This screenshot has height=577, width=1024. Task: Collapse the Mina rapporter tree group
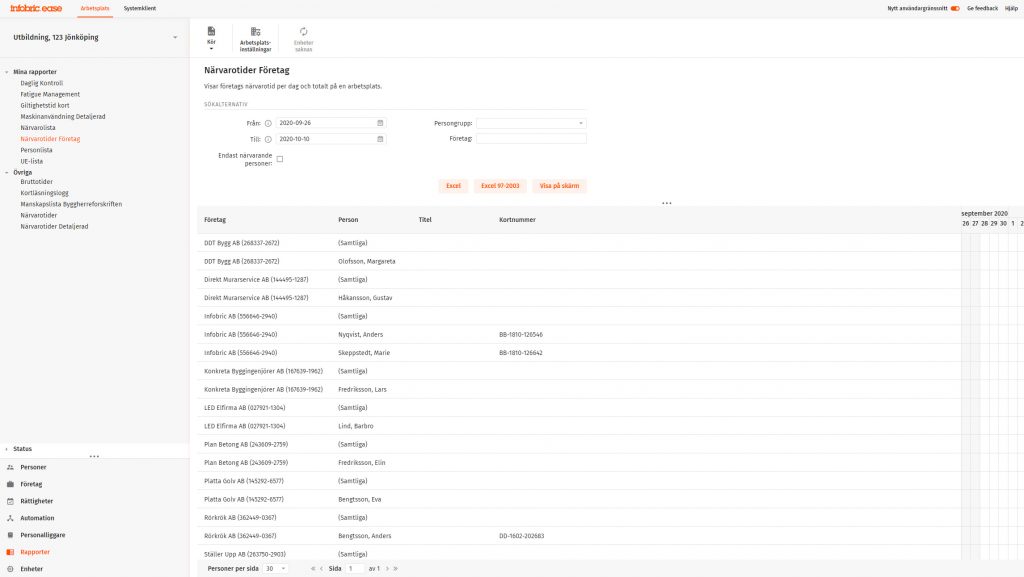(x=7, y=72)
